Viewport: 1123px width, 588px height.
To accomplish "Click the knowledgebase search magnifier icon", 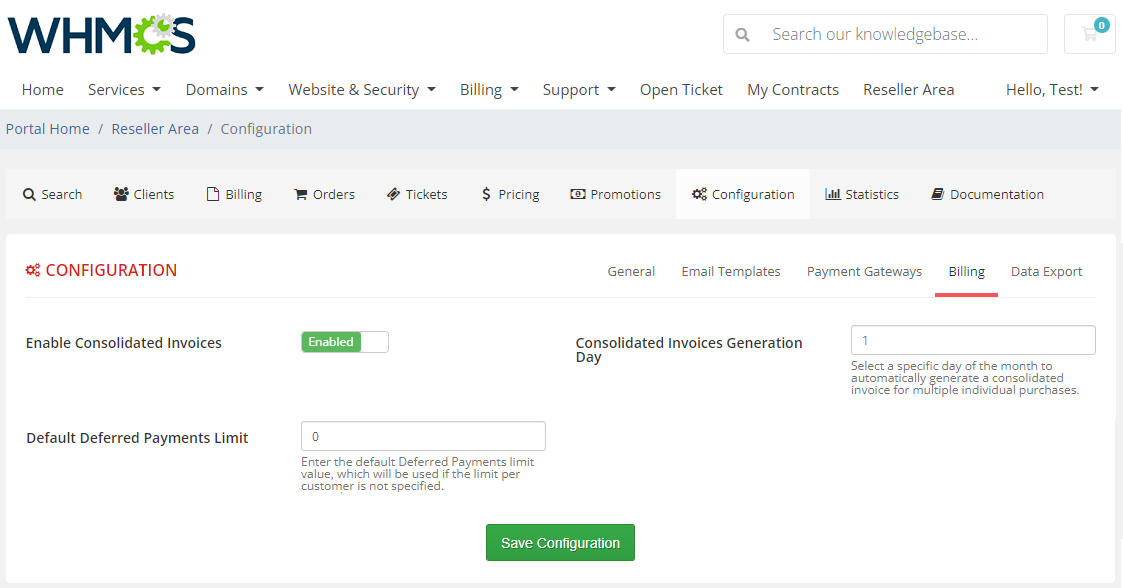I will tap(743, 34).
